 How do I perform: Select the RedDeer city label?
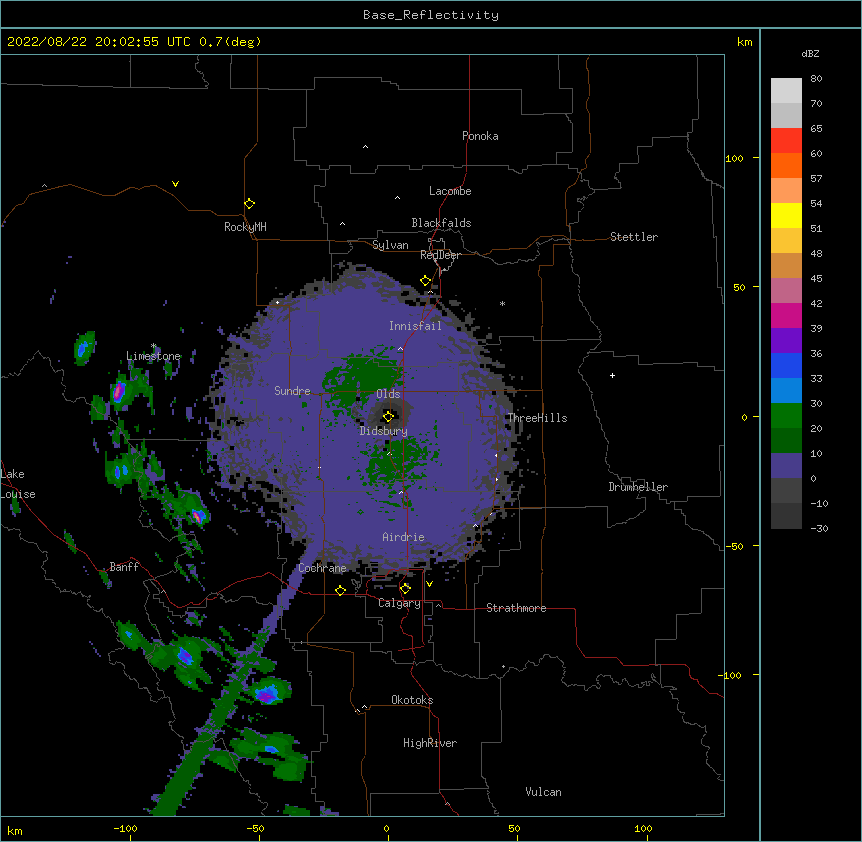coord(440,255)
